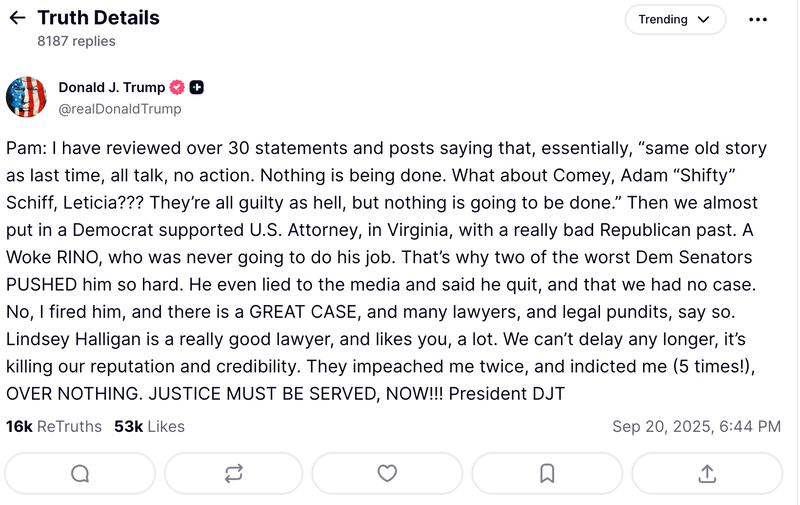
Task: Like the post with the heart
Action: [x=387, y=473]
